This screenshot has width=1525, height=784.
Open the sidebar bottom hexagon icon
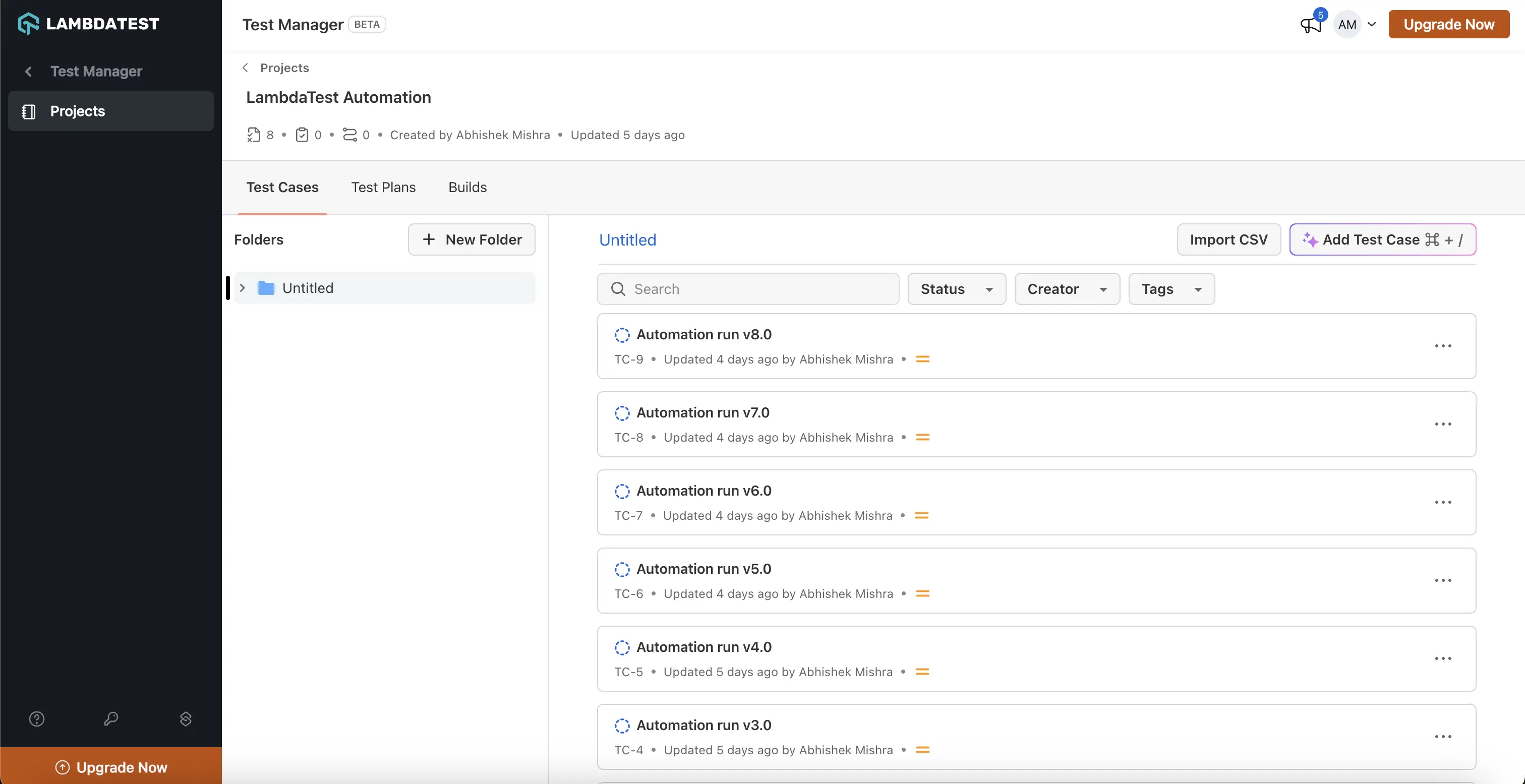tap(185, 719)
